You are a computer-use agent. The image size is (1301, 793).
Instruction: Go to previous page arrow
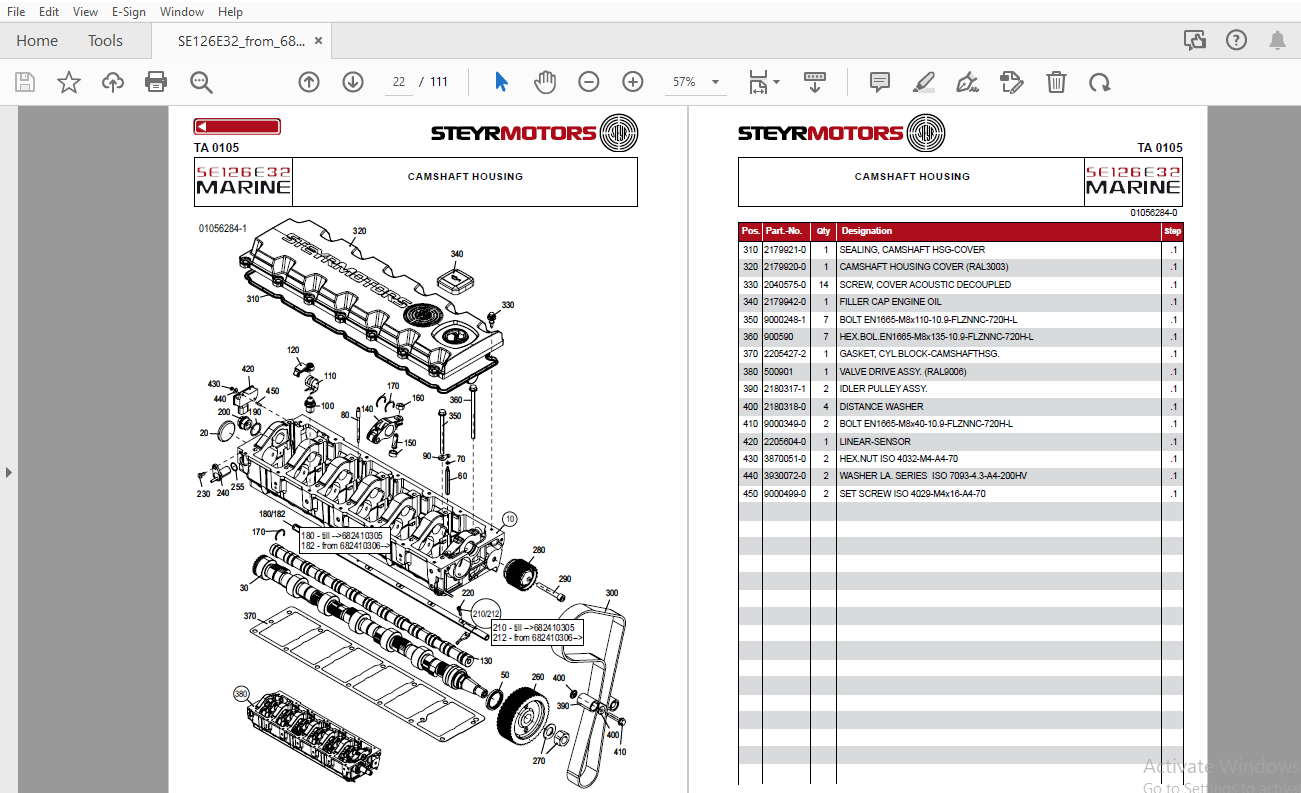point(309,82)
